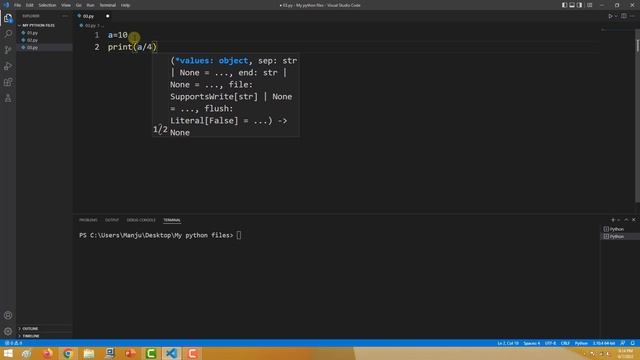This screenshot has width=640, height=360.
Task: Open the Terminal menu
Action: pos(108,5)
